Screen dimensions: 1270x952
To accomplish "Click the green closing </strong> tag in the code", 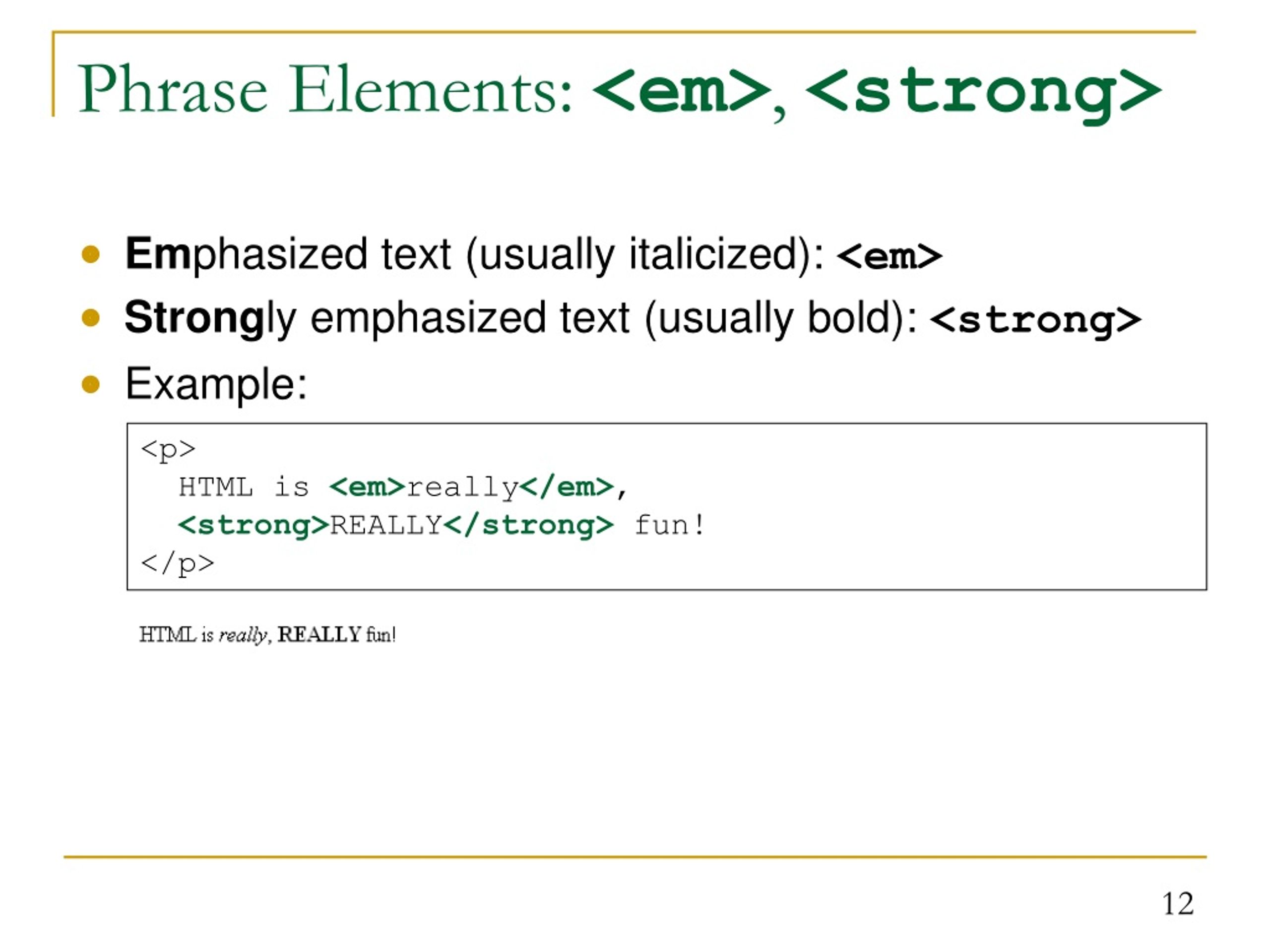I will pyautogui.click(x=529, y=526).
